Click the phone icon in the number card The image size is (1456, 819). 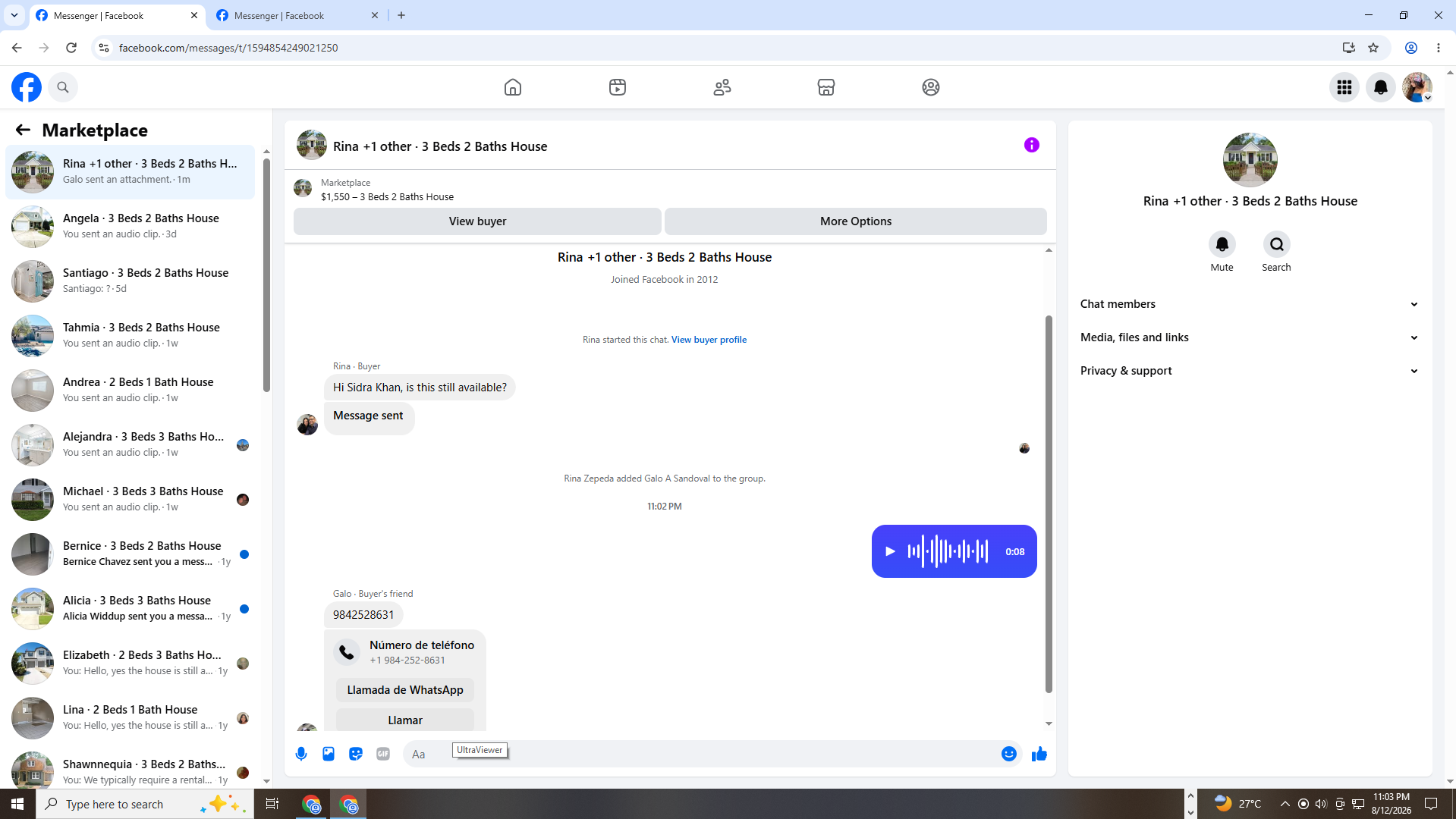(347, 652)
